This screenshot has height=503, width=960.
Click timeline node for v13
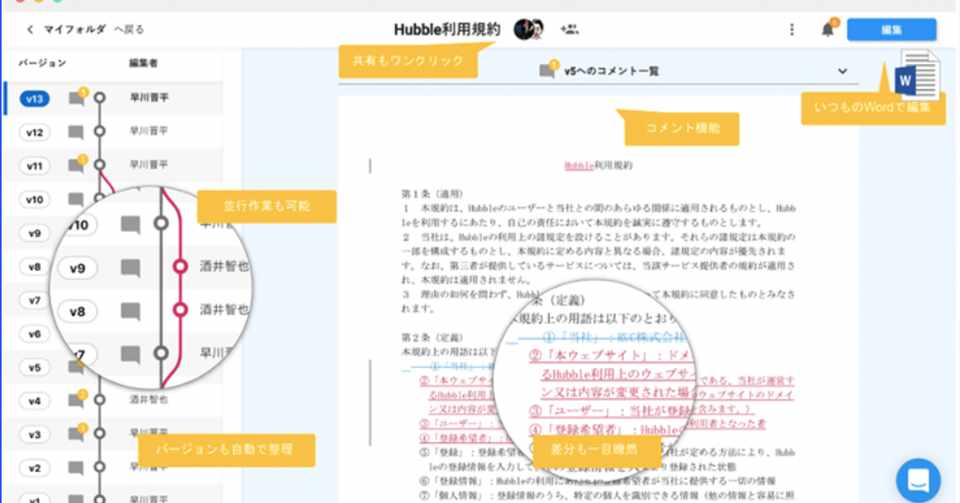pyautogui.click(x=100, y=98)
